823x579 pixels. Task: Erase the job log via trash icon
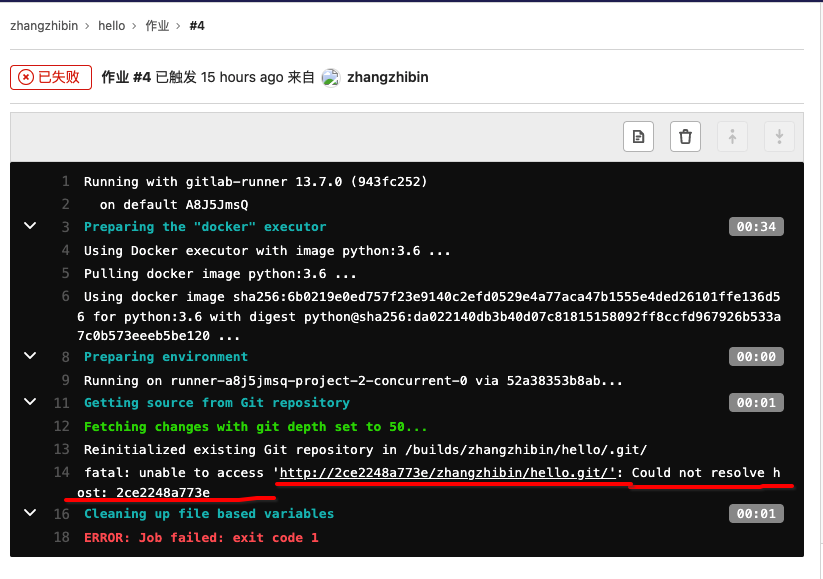685,136
